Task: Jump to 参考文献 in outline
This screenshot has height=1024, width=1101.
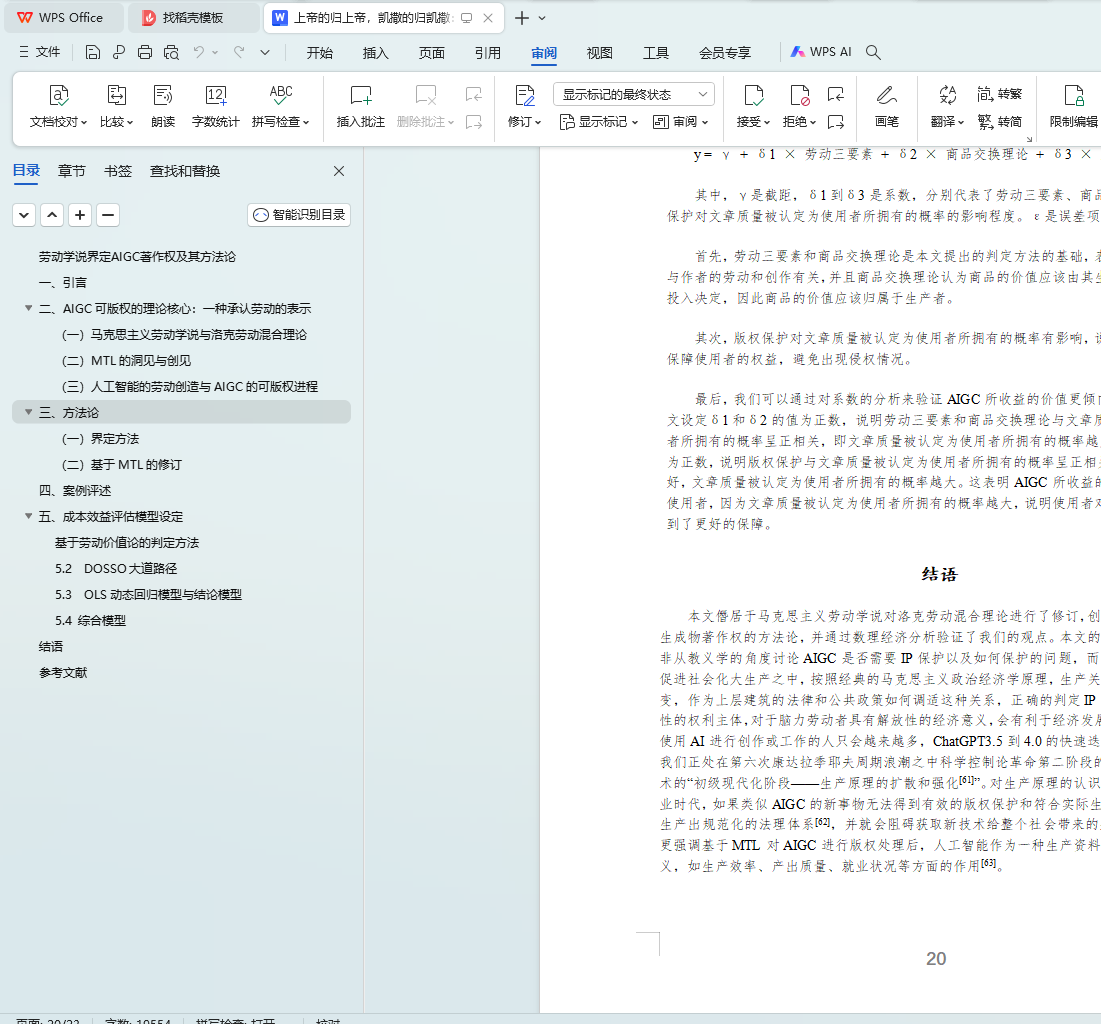Action: click(63, 673)
